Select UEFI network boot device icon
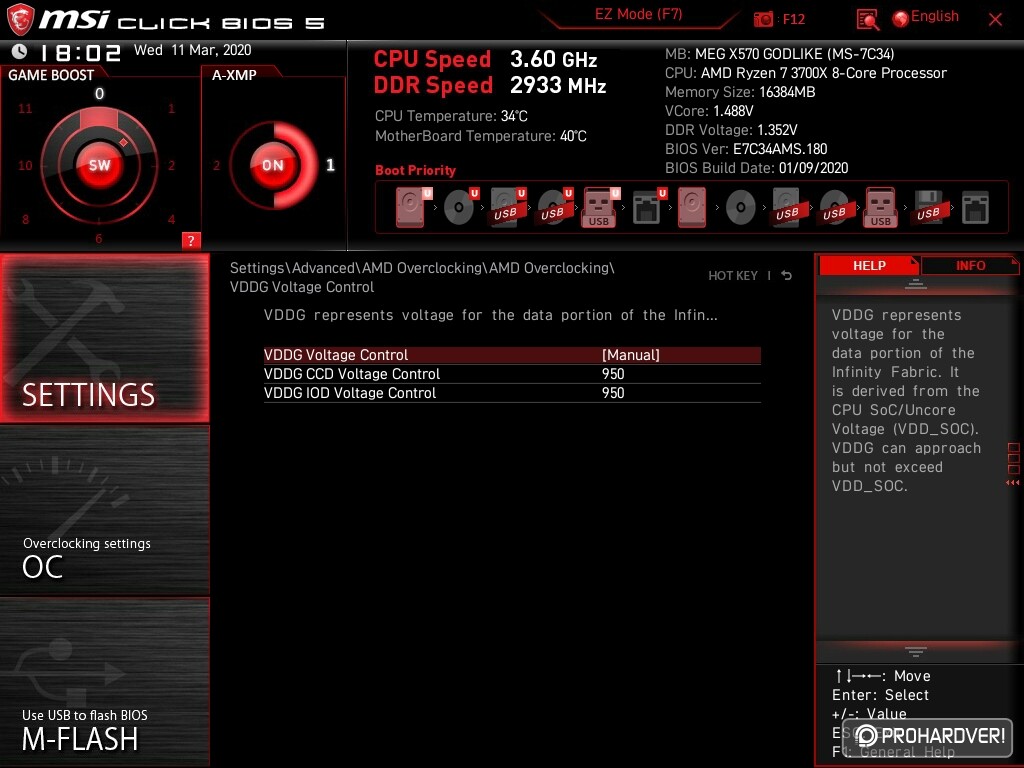The image size is (1024, 768). (x=648, y=207)
